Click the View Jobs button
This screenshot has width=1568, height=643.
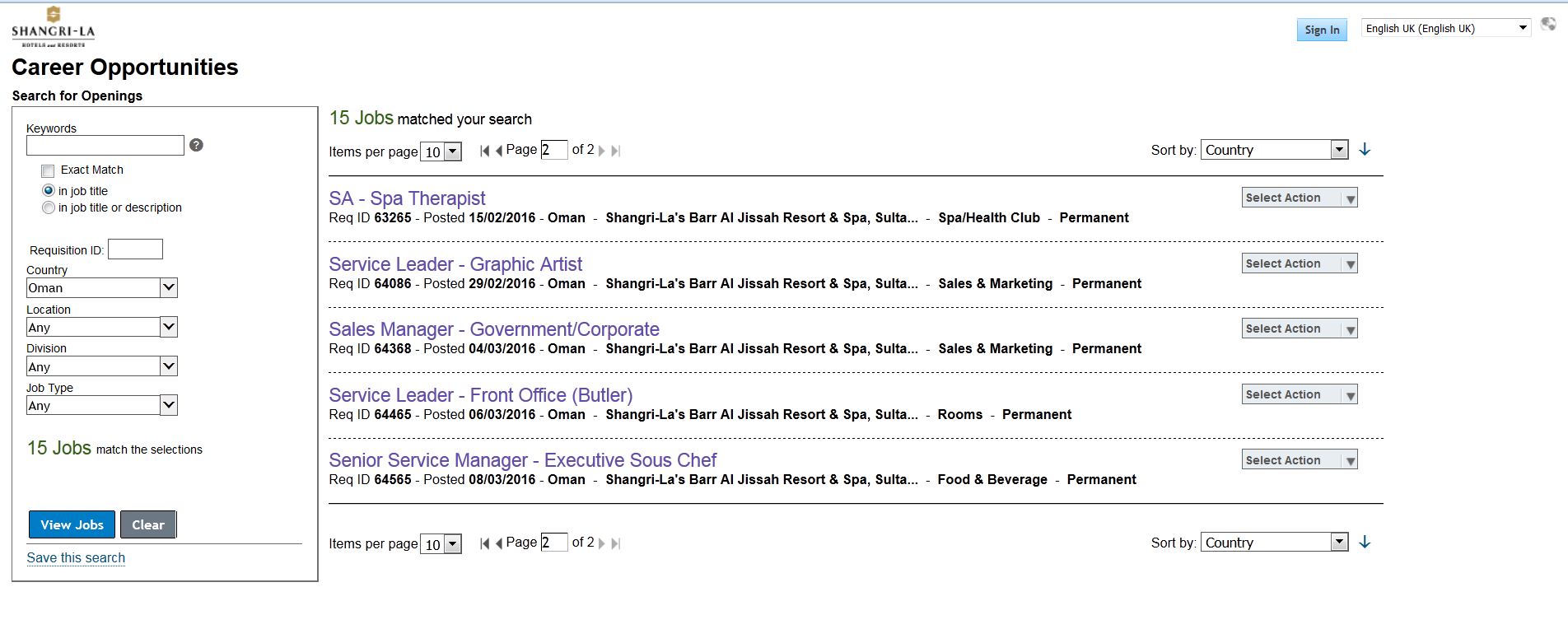click(72, 524)
